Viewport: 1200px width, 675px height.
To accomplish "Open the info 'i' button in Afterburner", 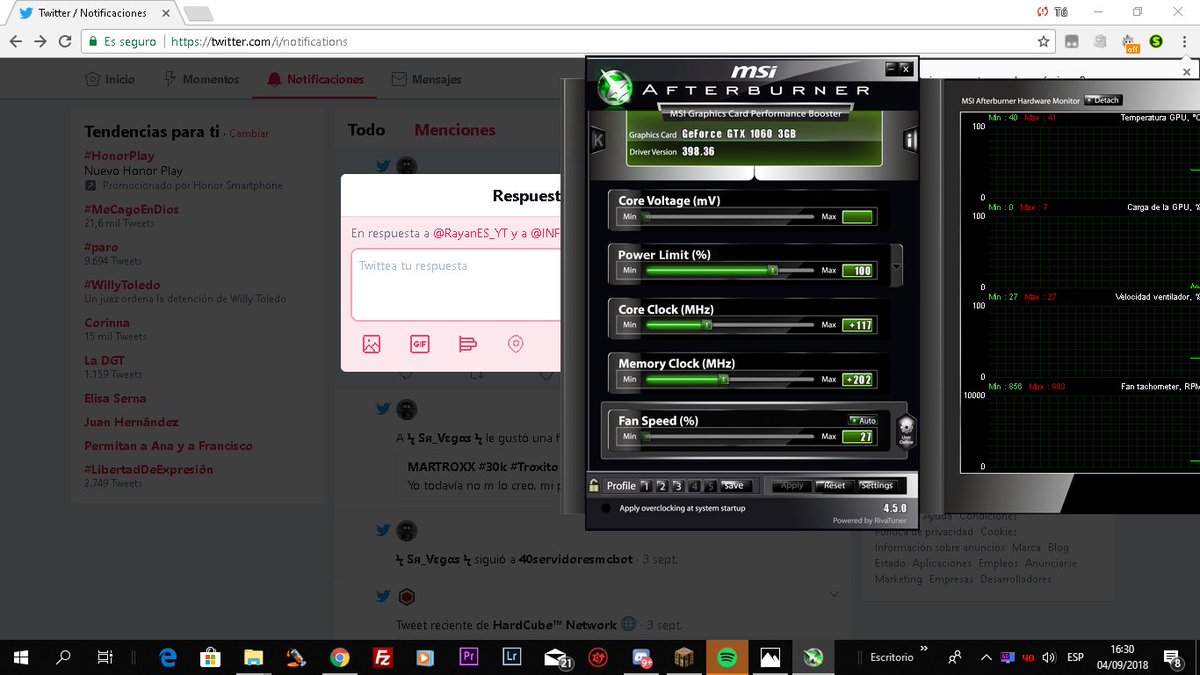I will pyautogui.click(x=910, y=139).
